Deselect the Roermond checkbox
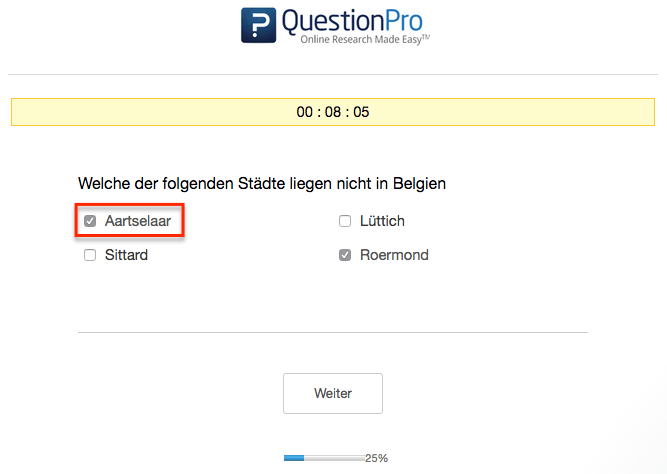Viewport: 667px width, 474px height. coord(345,255)
